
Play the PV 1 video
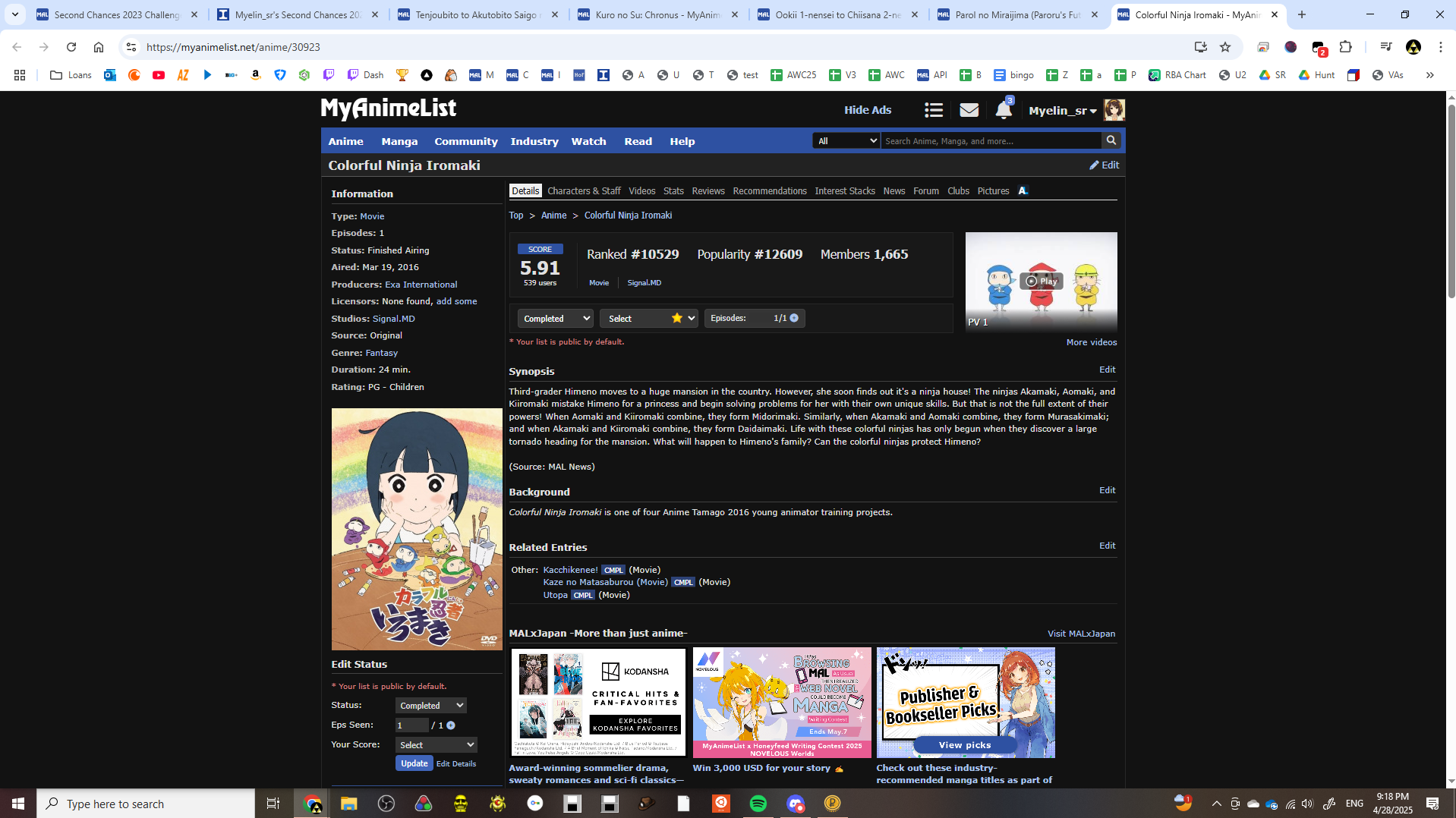point(1041,281)
